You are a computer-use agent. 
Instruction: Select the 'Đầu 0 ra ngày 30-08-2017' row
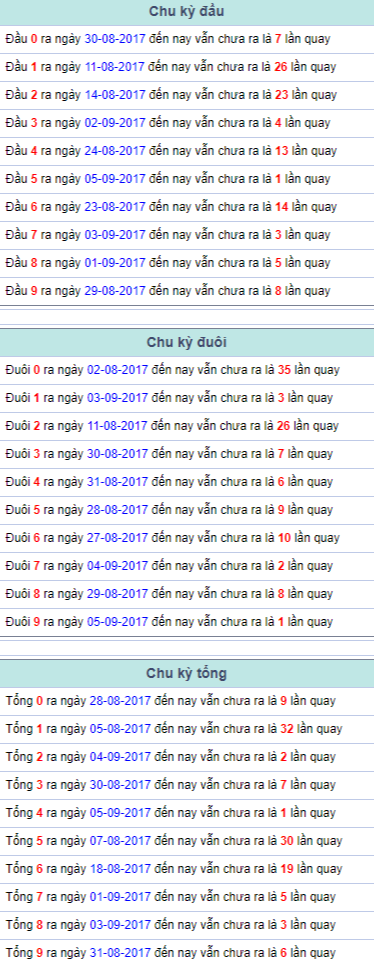(187, 39)
